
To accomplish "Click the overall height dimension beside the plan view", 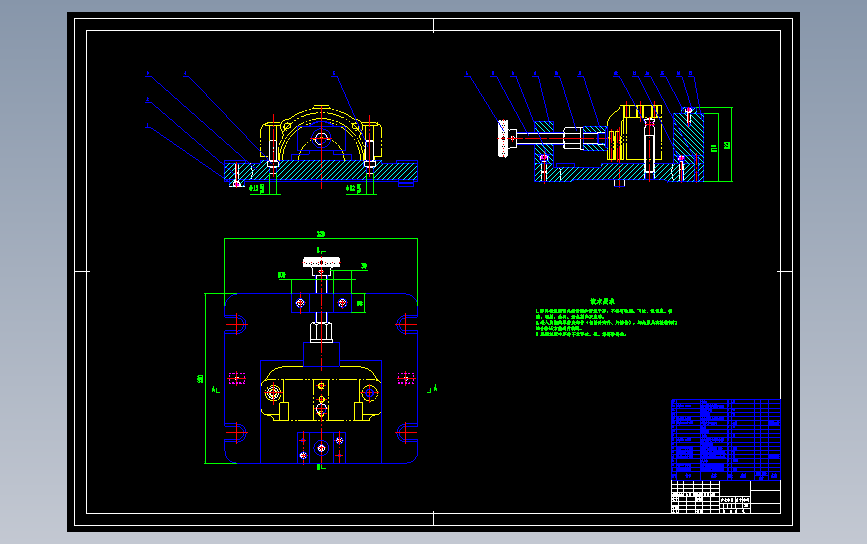I will 200,379.
